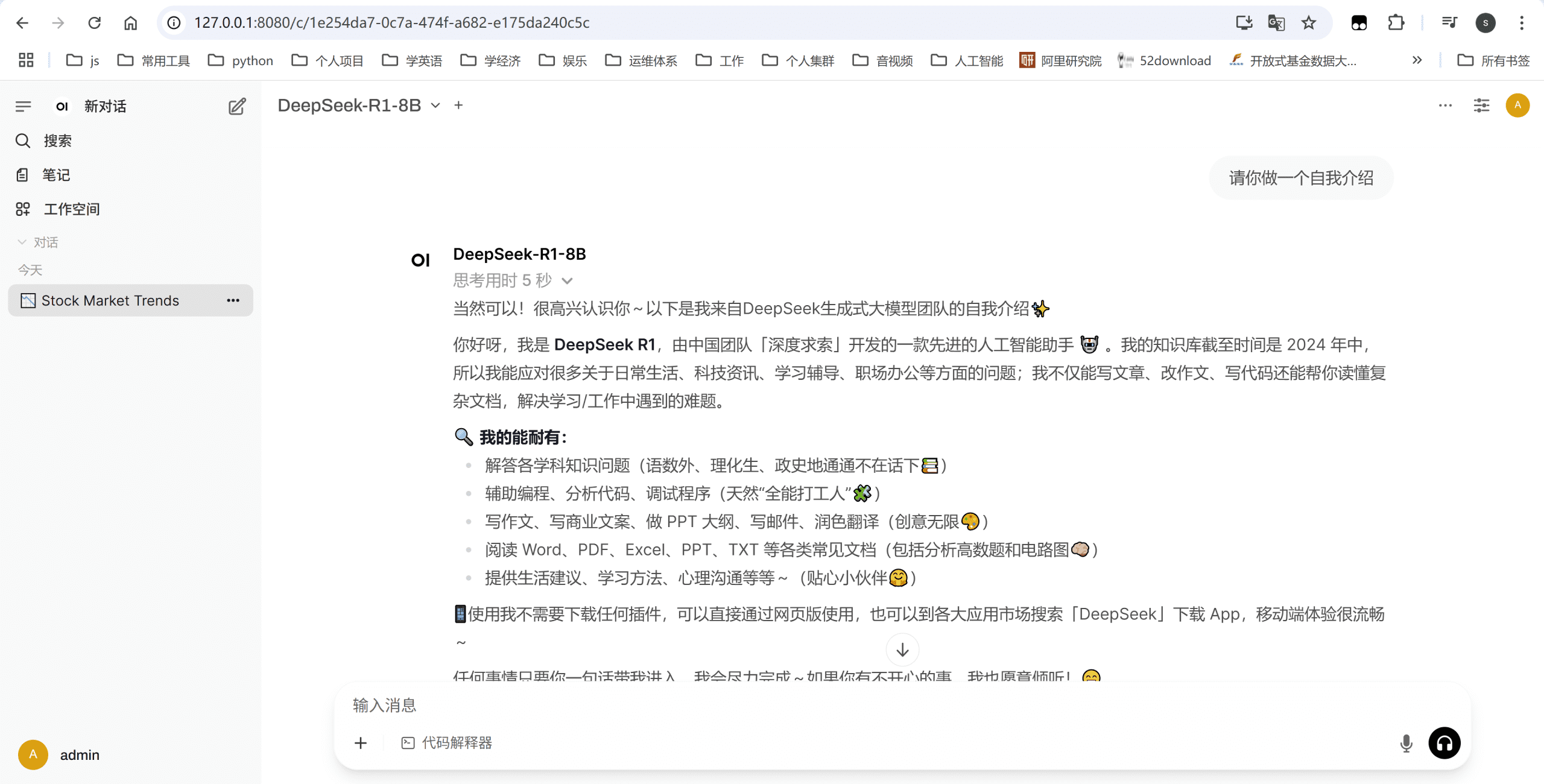Start a new chat with pencil icon
This screenshot has width=1544, height=784.
pyautogui.click(x=236, y=106)
